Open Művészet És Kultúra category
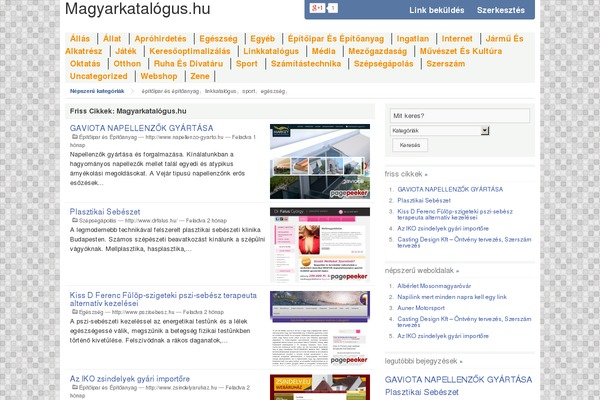This screenshot has width=600, height=400. [461, 51]
